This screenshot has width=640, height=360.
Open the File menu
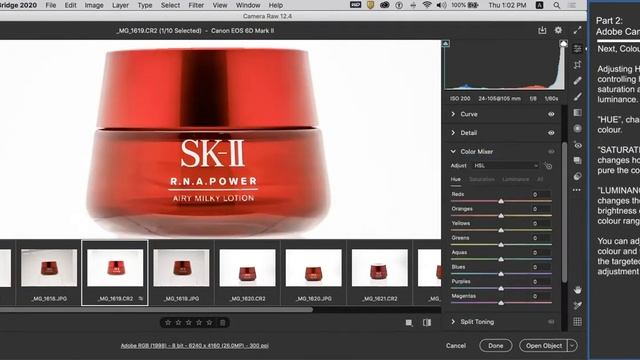(51, 5)
